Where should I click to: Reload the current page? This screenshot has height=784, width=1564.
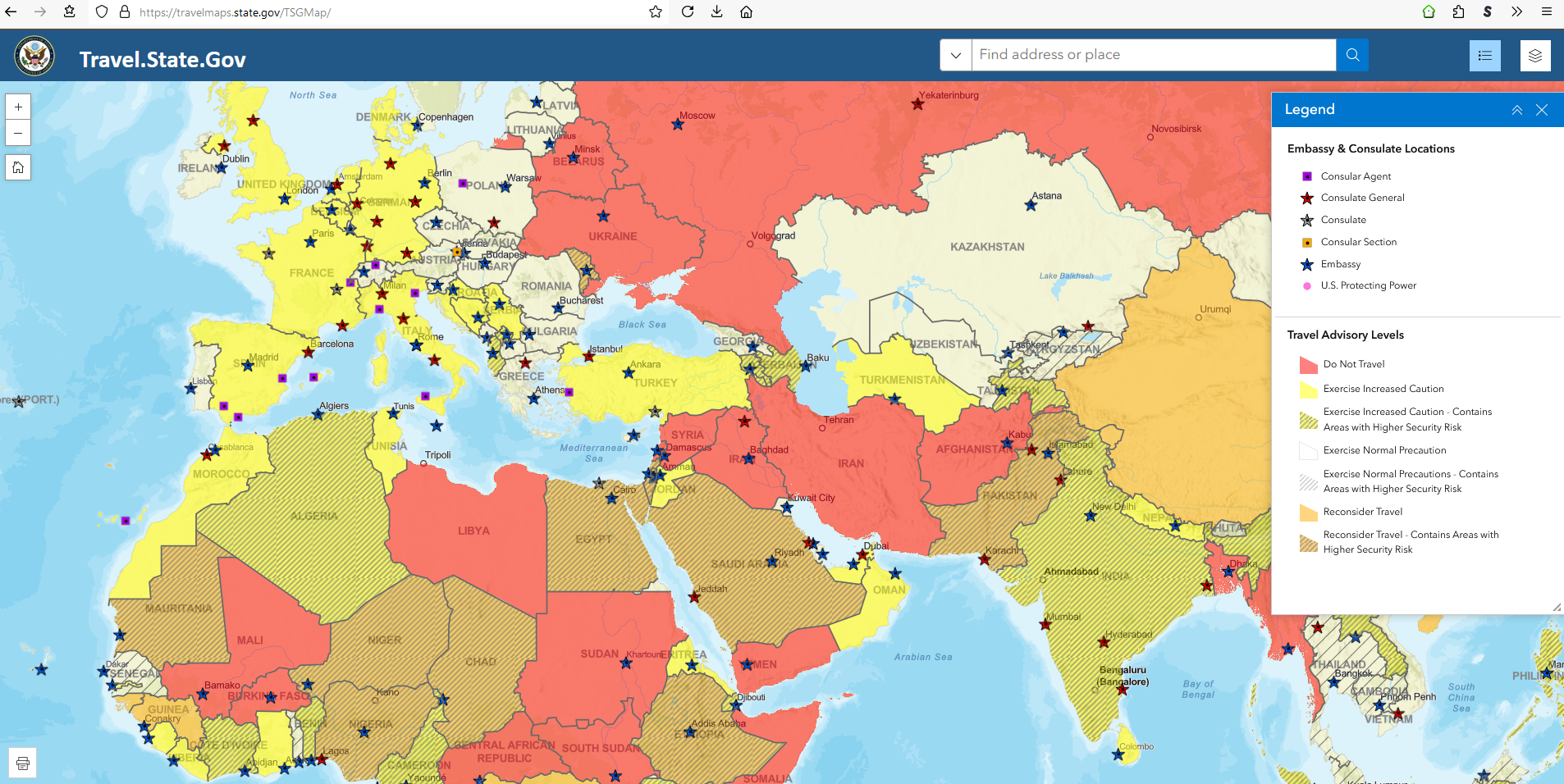688,12
